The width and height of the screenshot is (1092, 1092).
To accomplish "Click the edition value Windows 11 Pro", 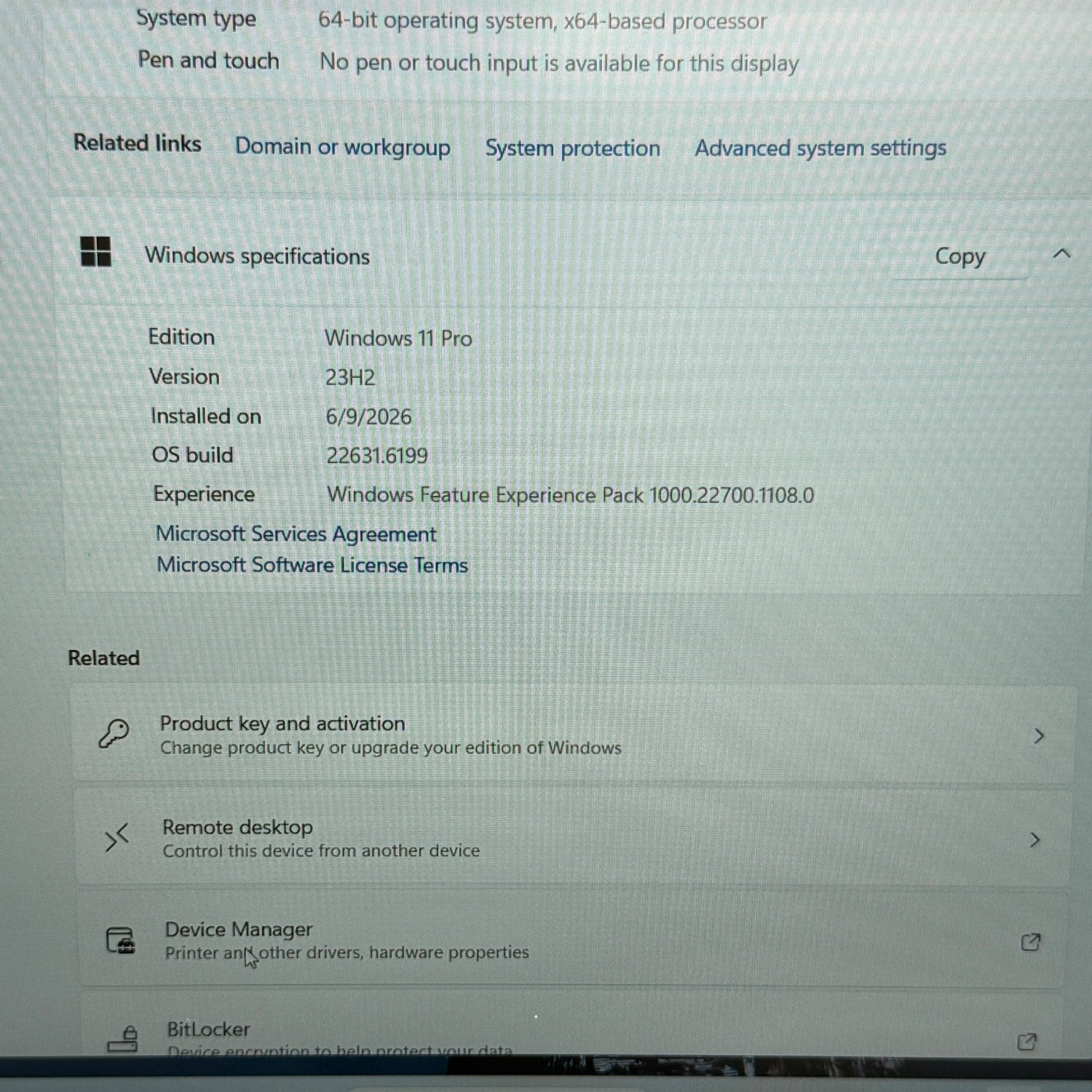I will click(398, 338).
